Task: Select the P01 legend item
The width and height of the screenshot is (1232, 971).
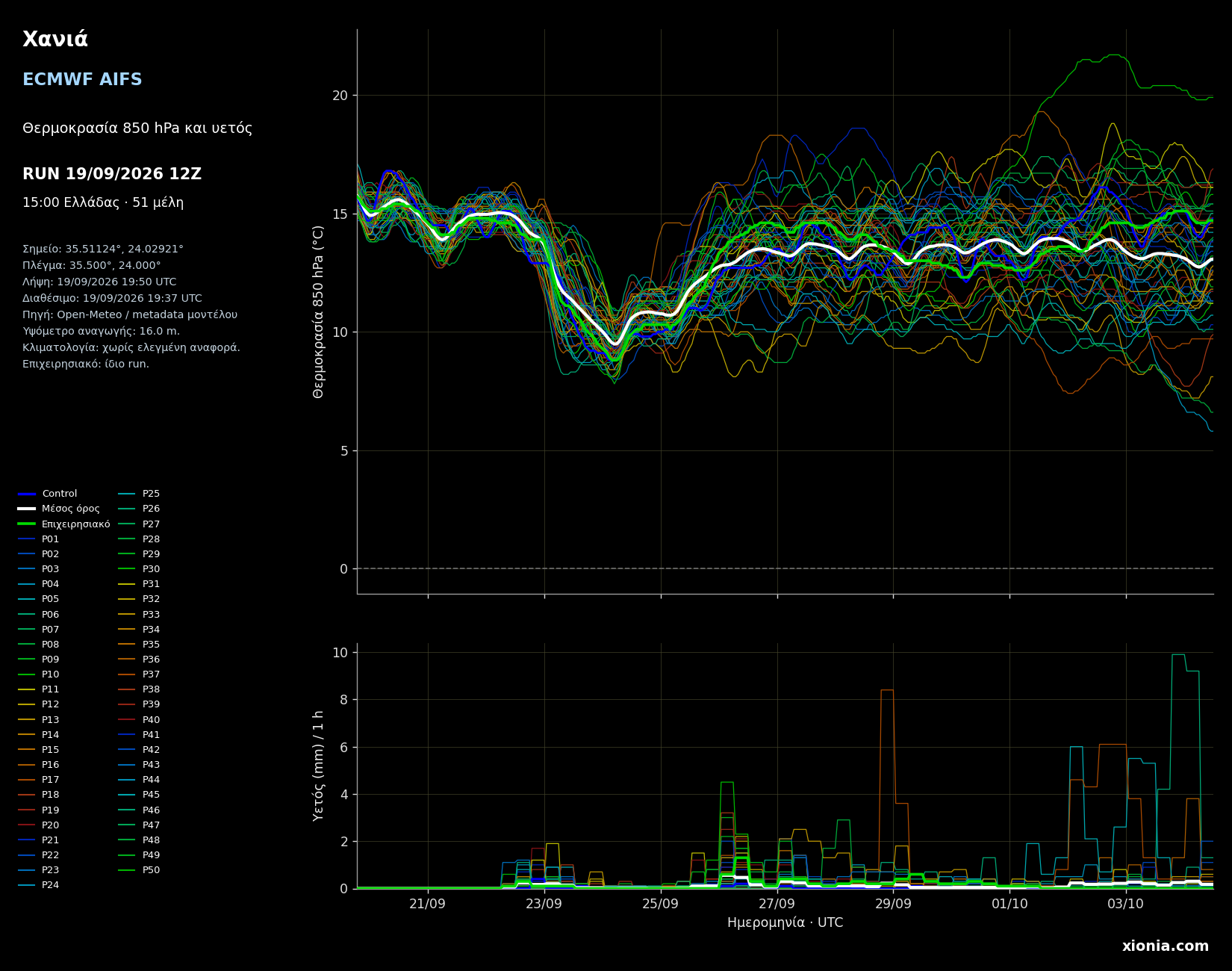Action: tap(39, 539)
